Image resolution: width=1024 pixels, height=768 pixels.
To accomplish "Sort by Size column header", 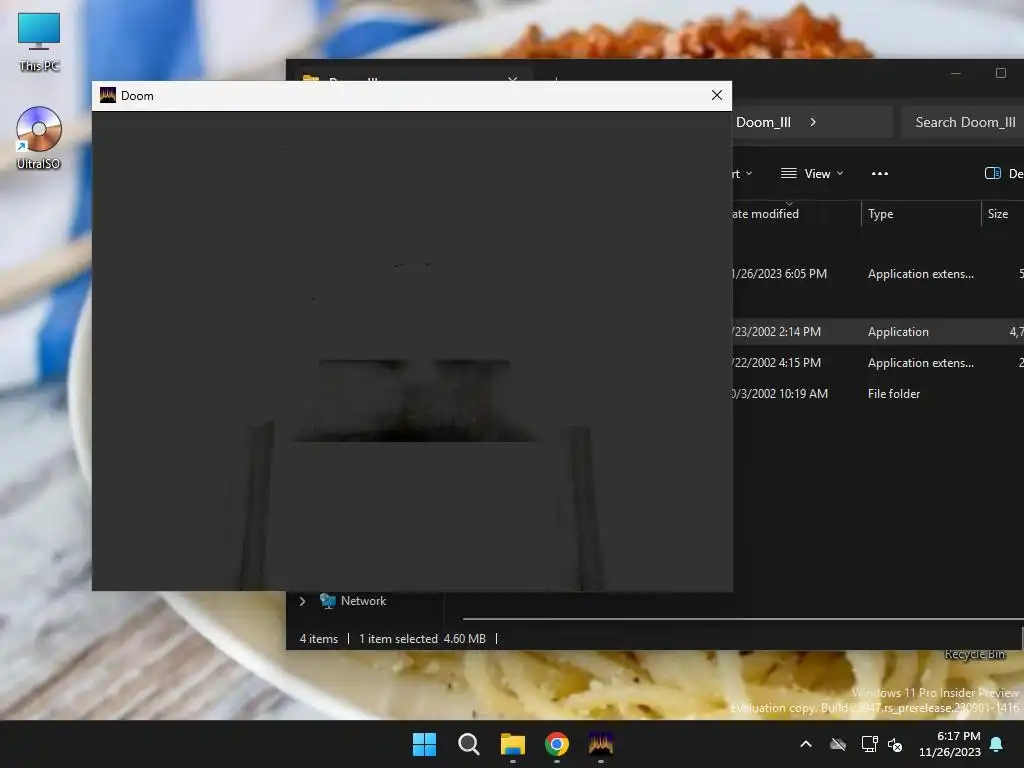I will click(1002, 214).
